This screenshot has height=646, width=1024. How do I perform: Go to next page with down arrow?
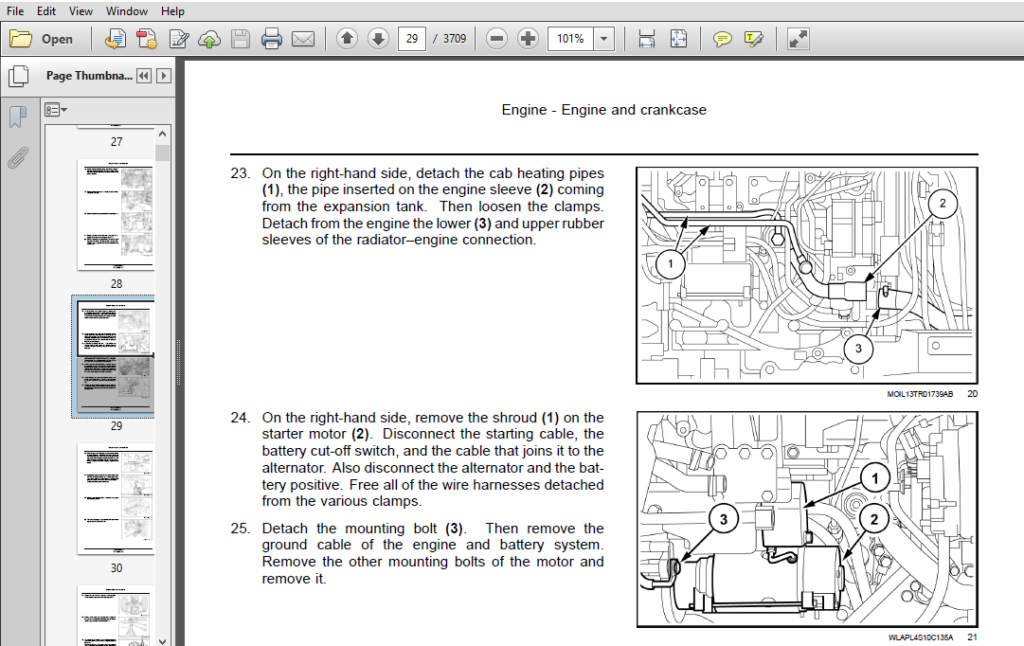click(x=378, y=39)
